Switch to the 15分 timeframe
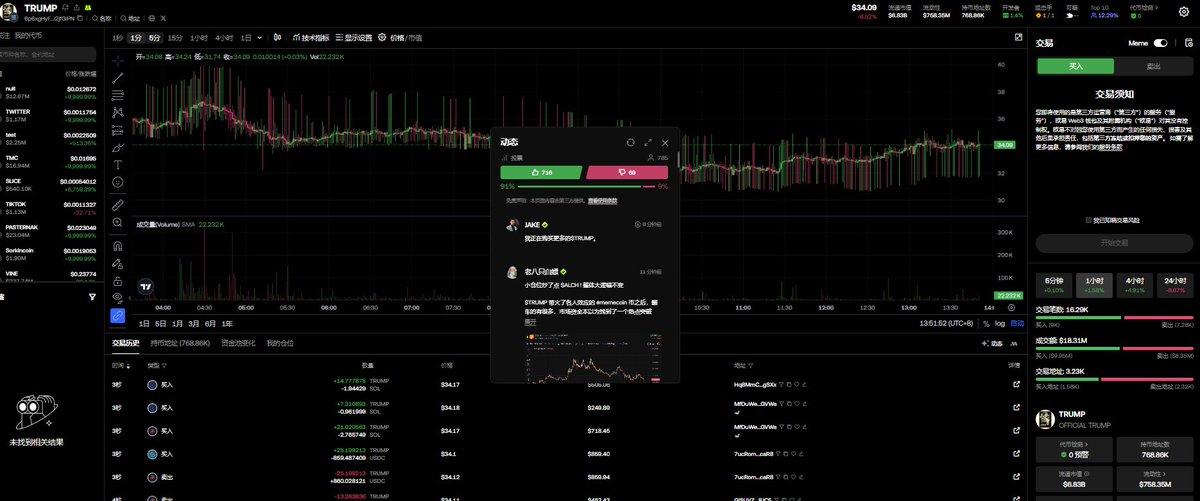This screenshot has height=501, width=1200. click(175, 37)
